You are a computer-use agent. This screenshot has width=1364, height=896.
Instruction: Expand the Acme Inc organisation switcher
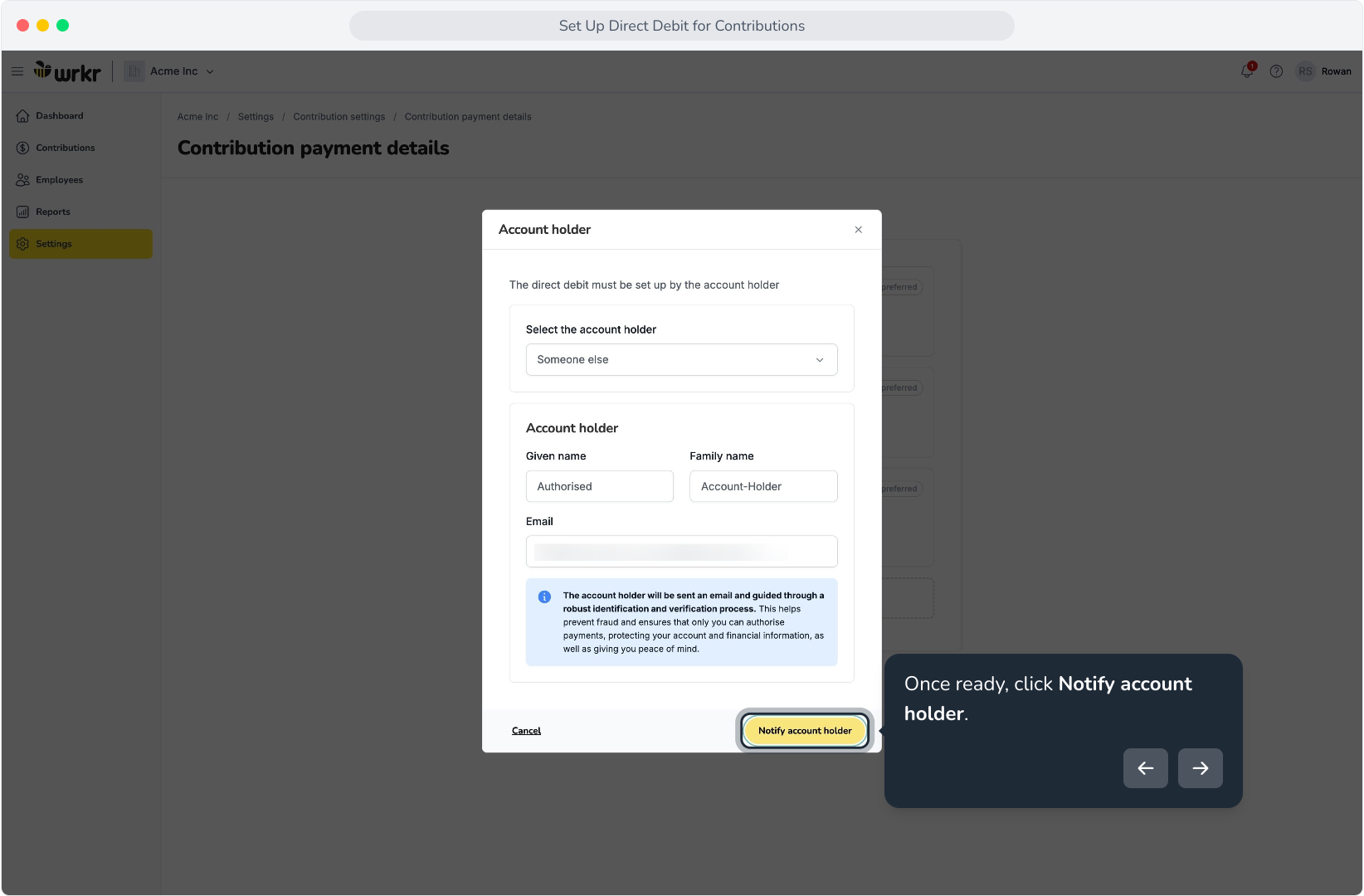pyautogui.click(x=210, y=71)
